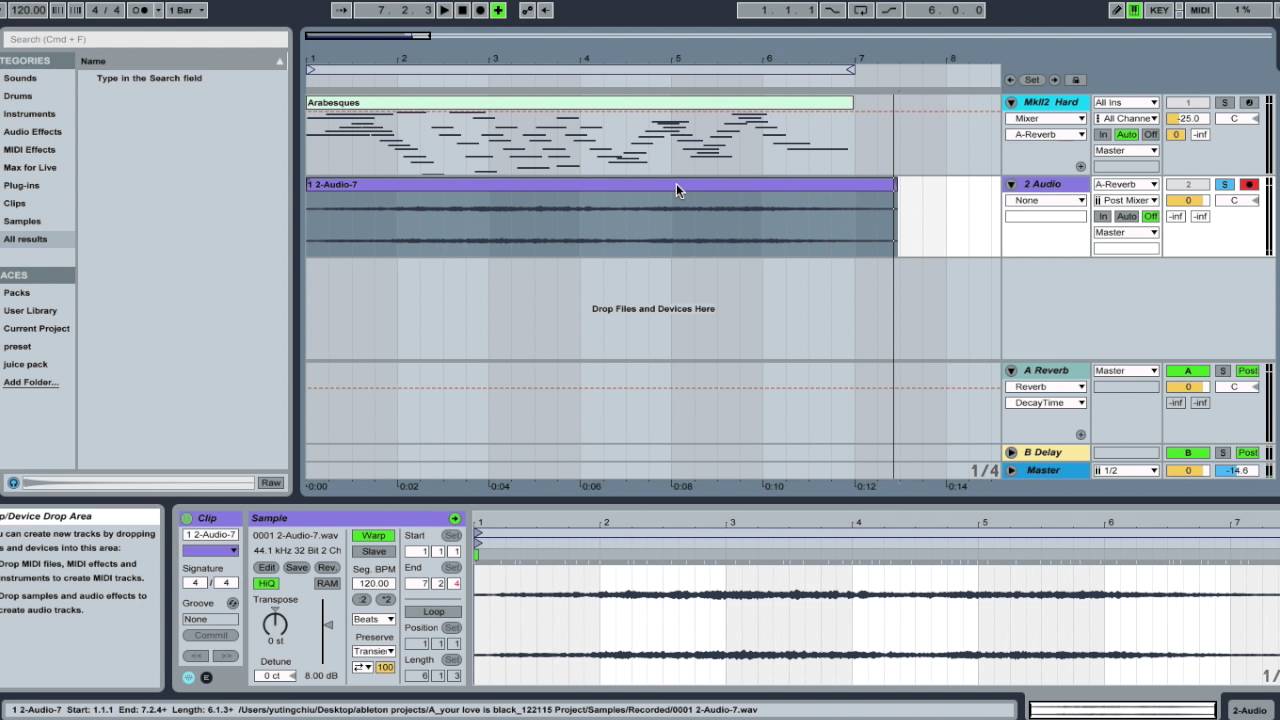Set 2 Audio monitoring to Auto
1280x720 pixels.
coord(1127,216)
